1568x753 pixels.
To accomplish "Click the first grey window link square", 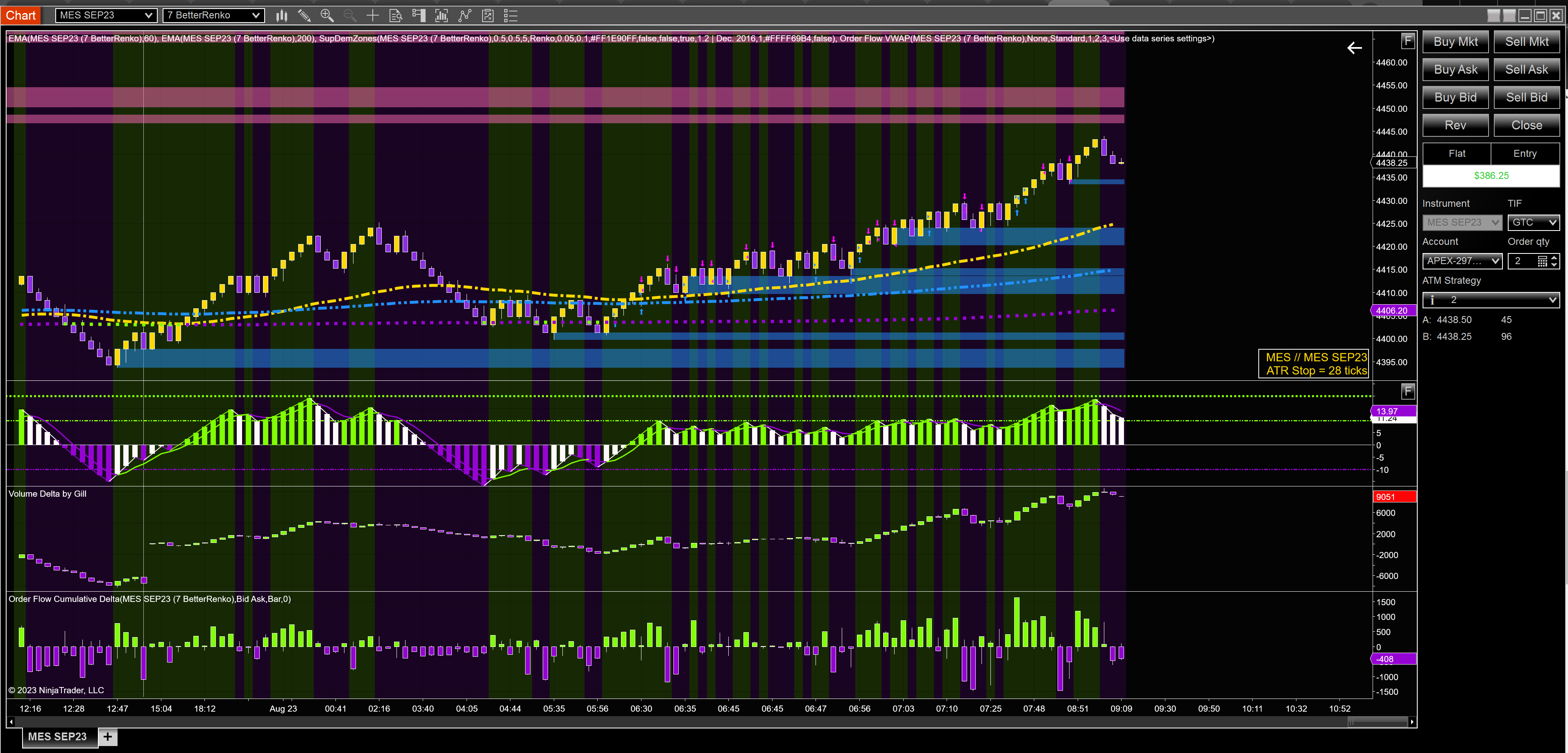I will [1493, 16].
